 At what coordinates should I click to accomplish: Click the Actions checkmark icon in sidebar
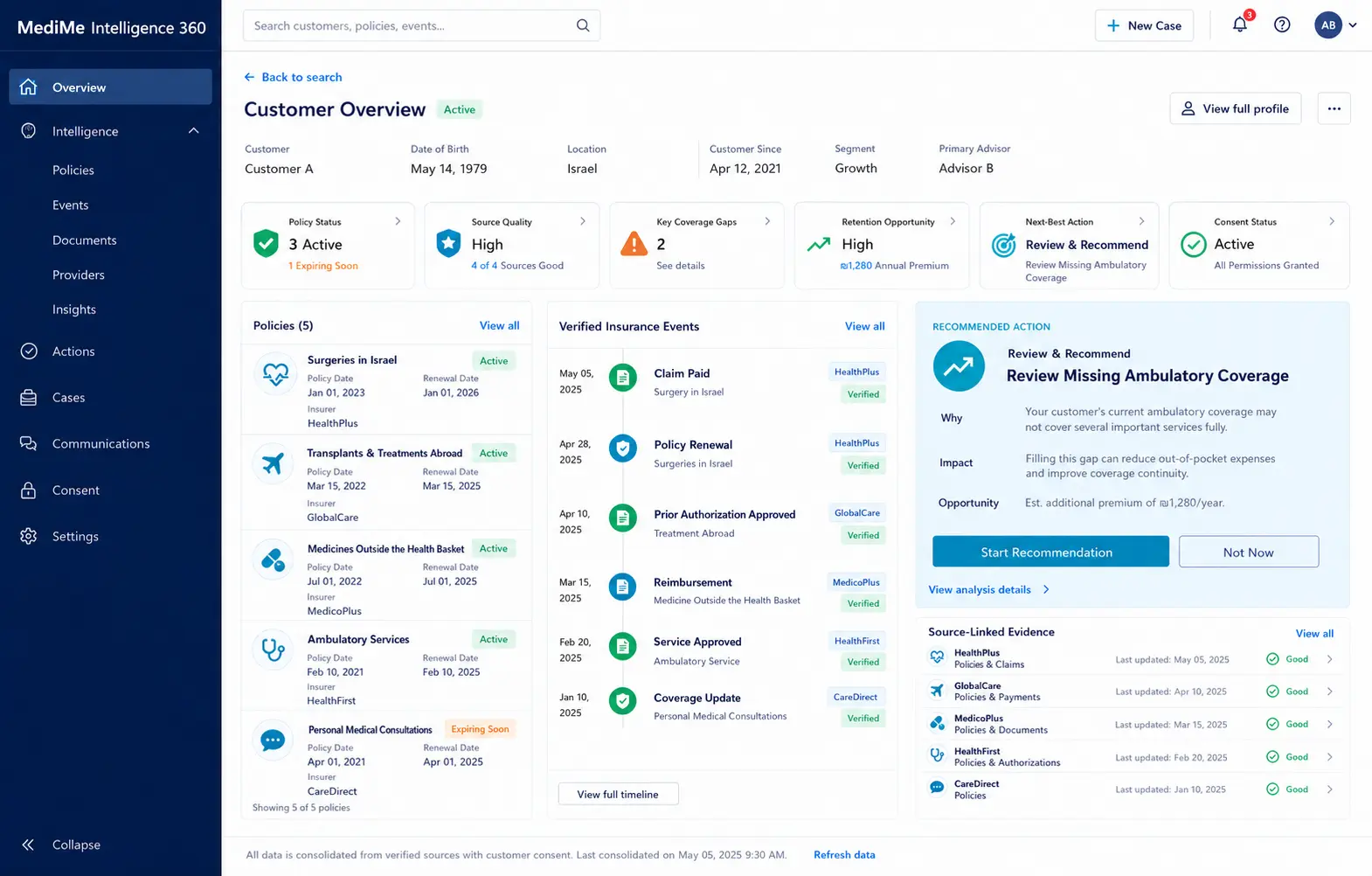pos(29,351)
